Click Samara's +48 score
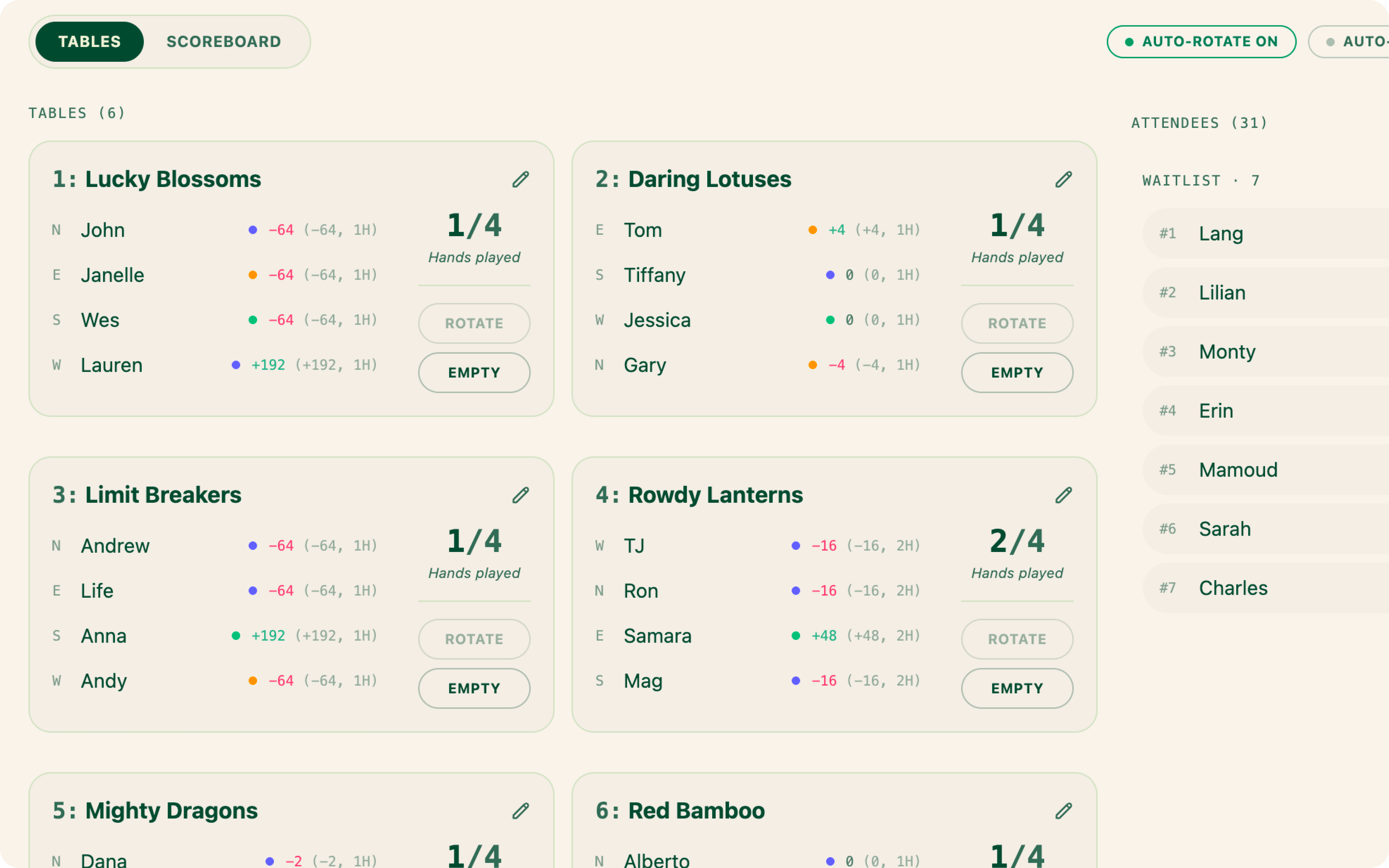 (x=824, y=636)
